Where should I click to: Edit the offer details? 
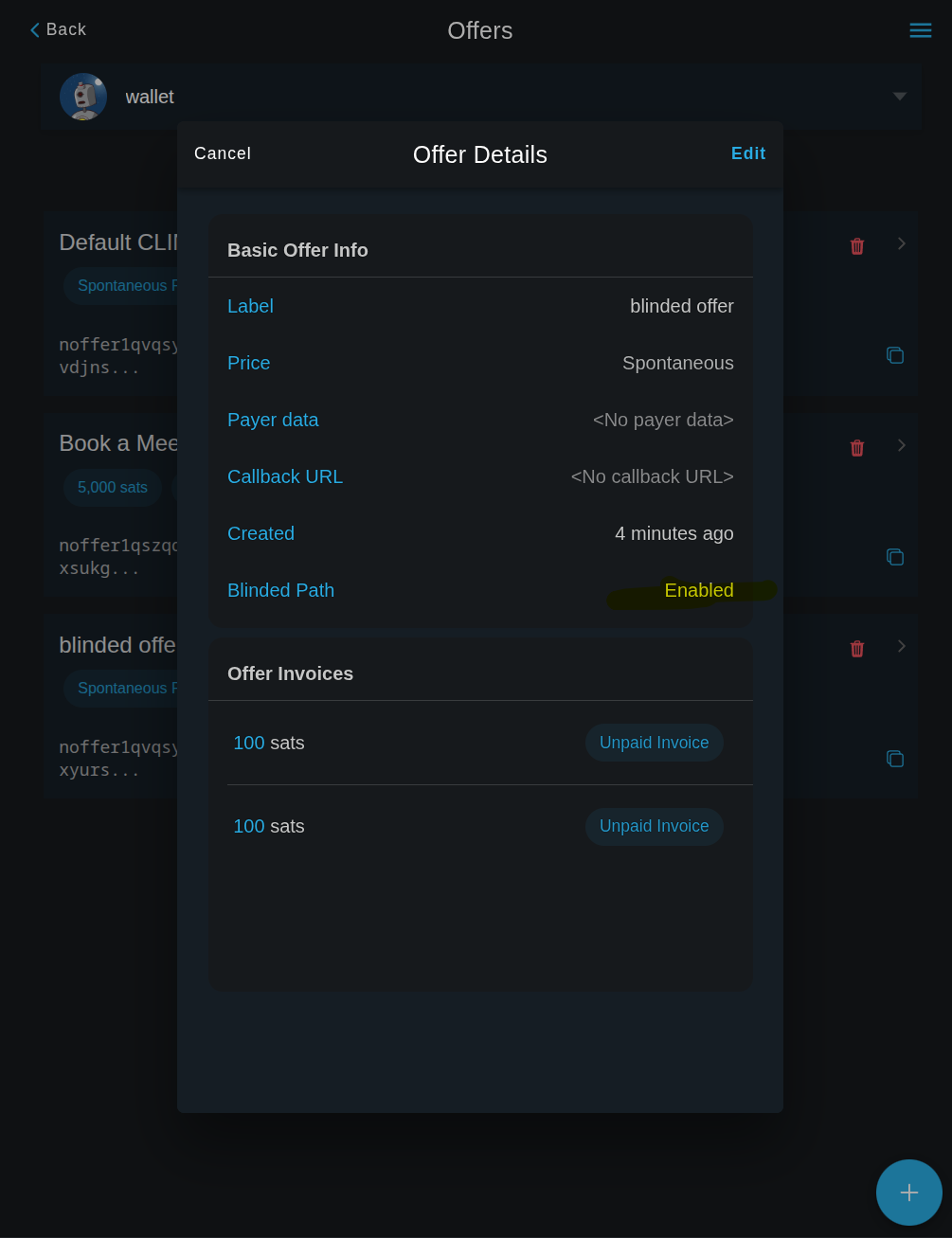tap(748, 153)
